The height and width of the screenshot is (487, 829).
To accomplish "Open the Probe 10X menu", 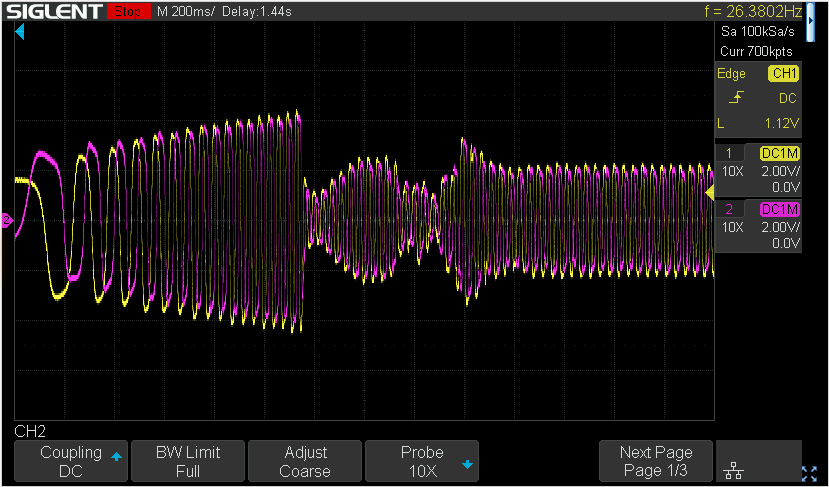I will pyautogui.click(x=422, y=461).
